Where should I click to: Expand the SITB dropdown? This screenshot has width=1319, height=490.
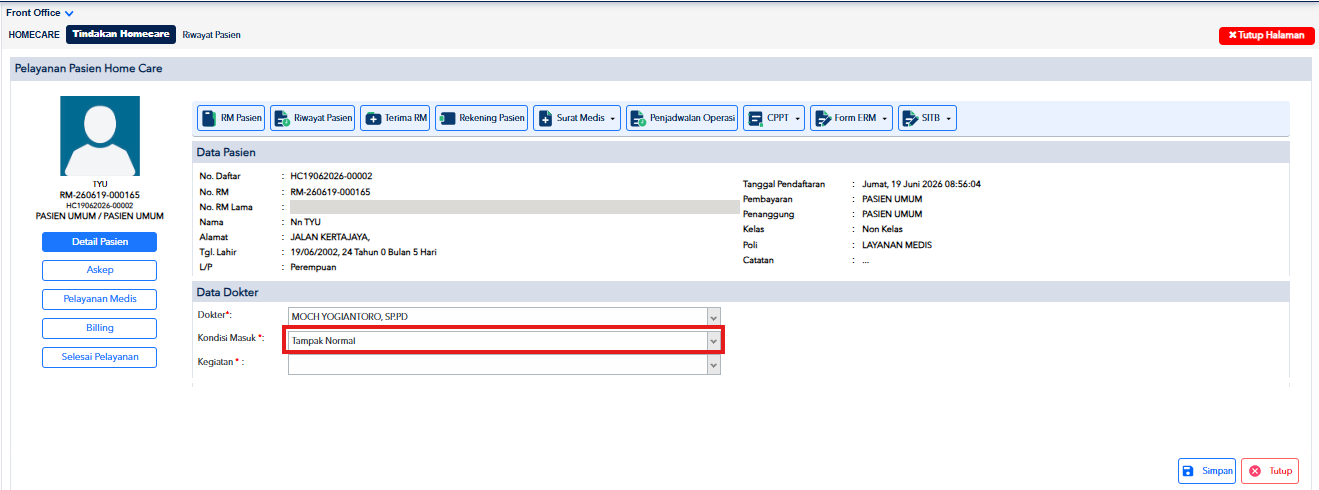[x=928, y=118]
